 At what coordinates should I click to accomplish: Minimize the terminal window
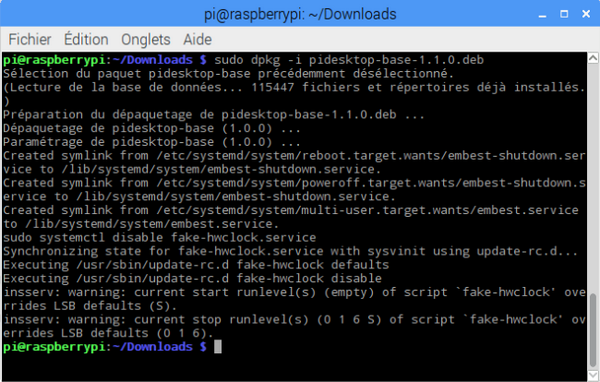[x=542, y=15]
